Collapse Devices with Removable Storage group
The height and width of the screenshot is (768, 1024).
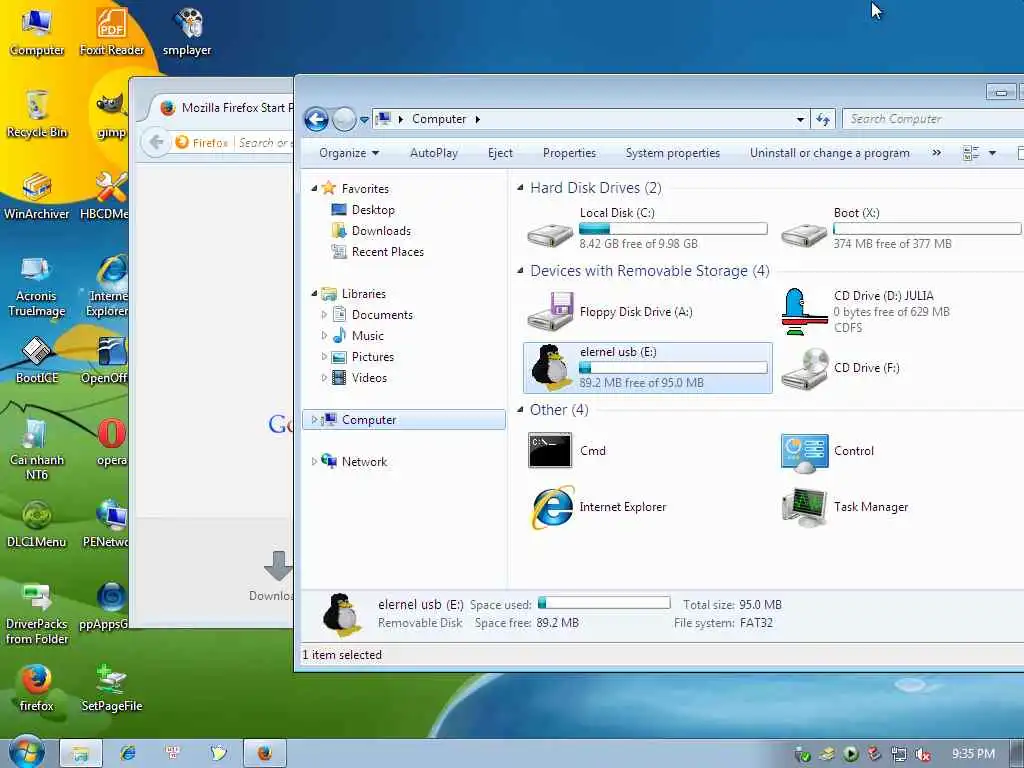coord(520,270)
